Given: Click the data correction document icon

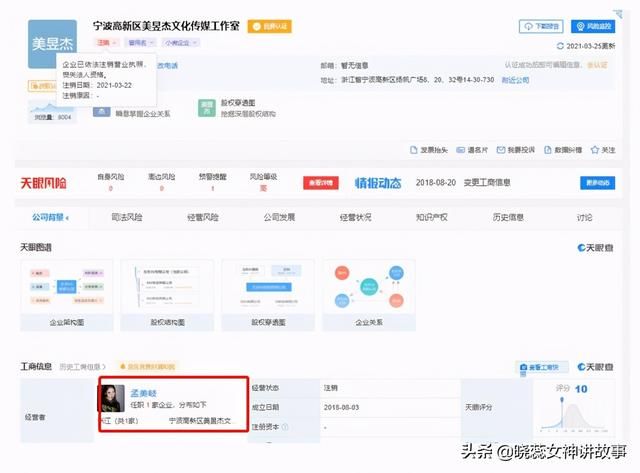Looking at the screenshot, I should click(548, 150).
